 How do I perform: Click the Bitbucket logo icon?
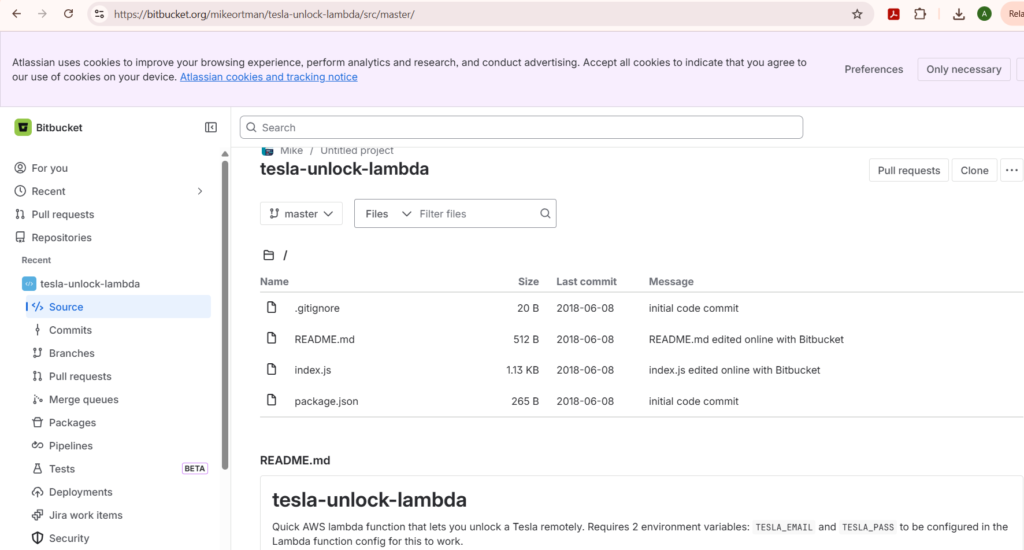(x=23, y=127)
